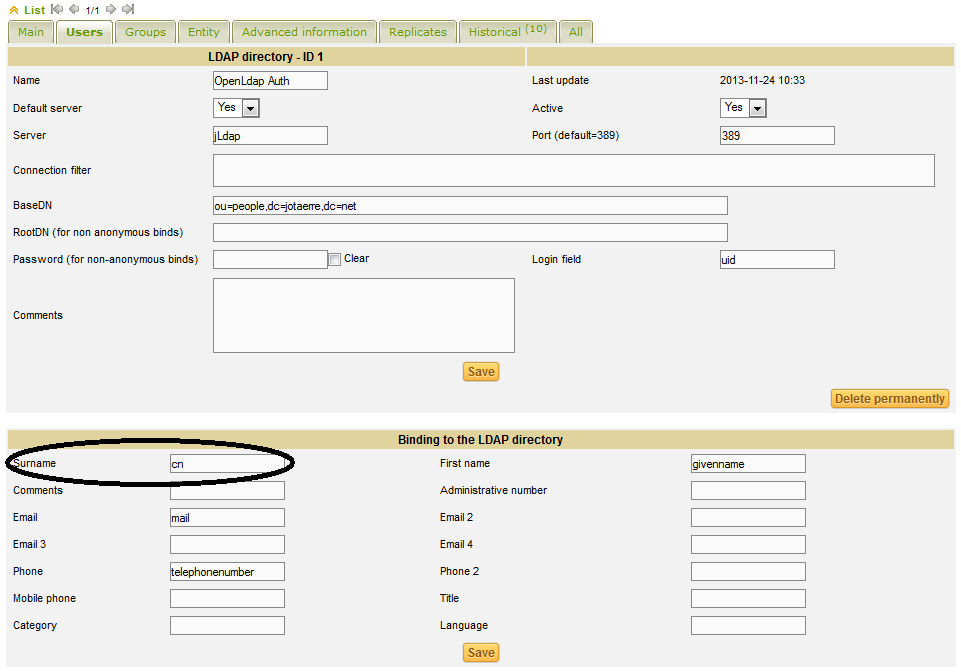
Task: Click the previous record arrow
Action: coord(73,9)
